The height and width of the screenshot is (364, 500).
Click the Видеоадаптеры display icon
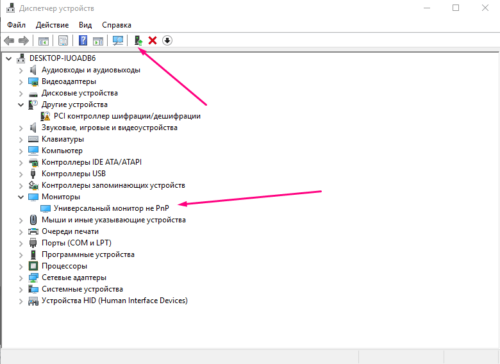[x=33, y=82]
